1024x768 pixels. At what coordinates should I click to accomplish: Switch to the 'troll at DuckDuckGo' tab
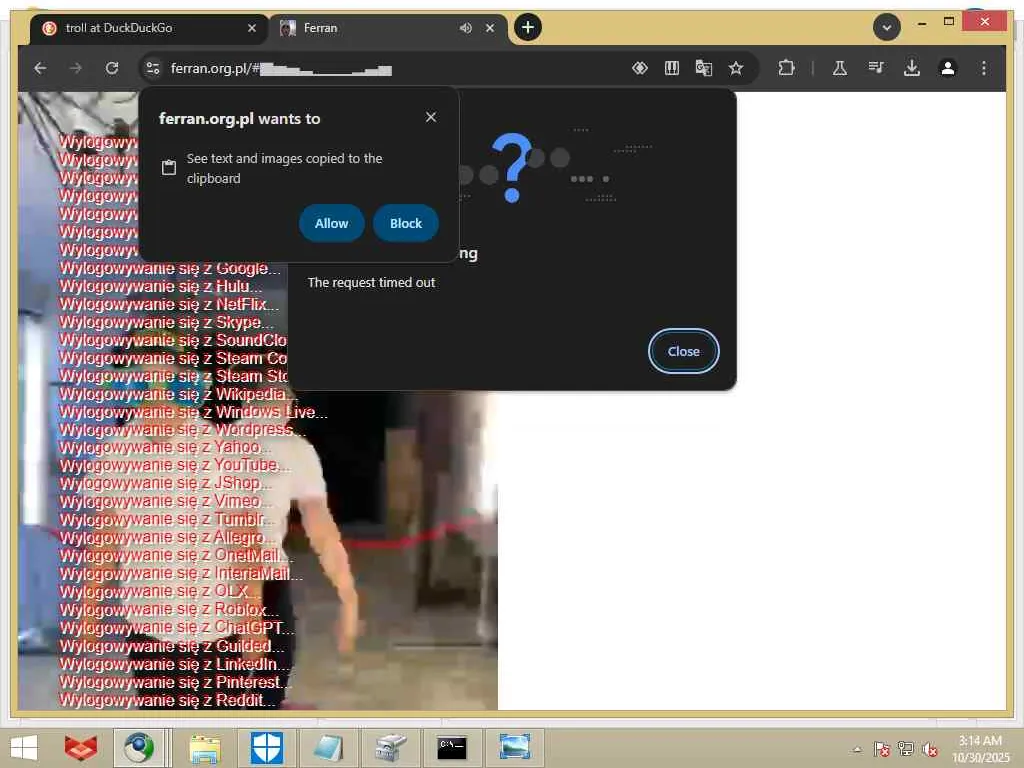pos(149,28)
